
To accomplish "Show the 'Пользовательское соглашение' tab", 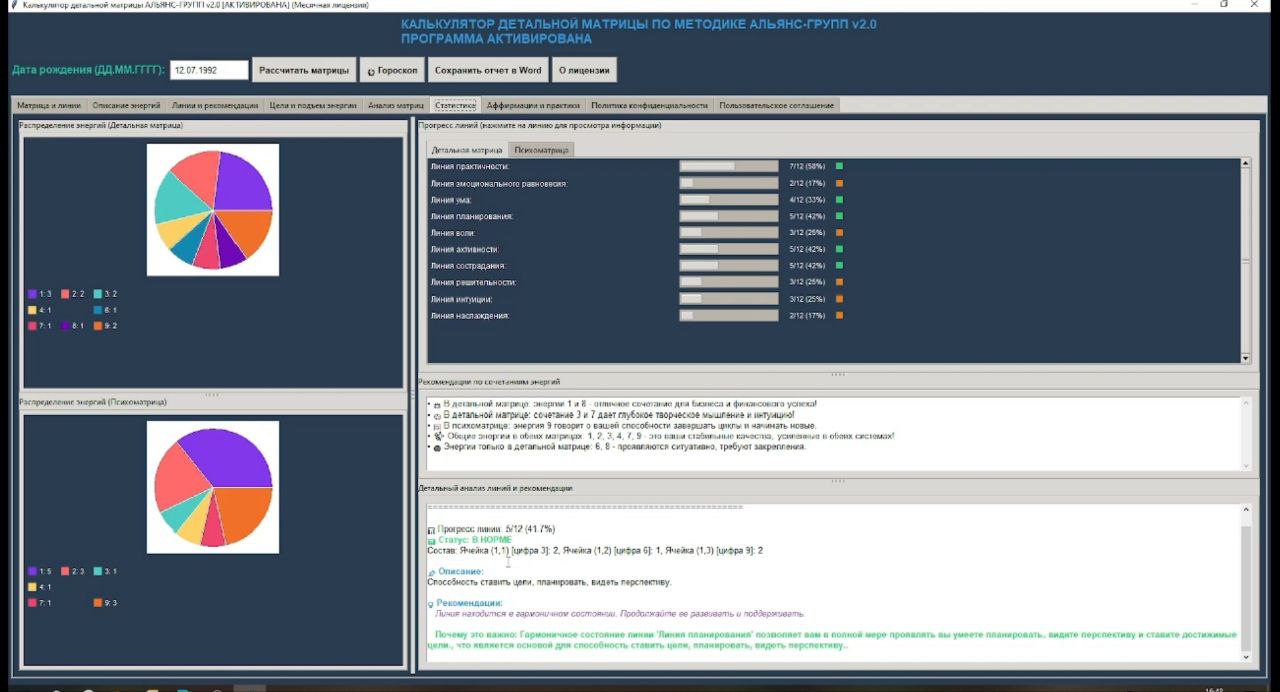I will pyautogui.click(x=776, y=105).
